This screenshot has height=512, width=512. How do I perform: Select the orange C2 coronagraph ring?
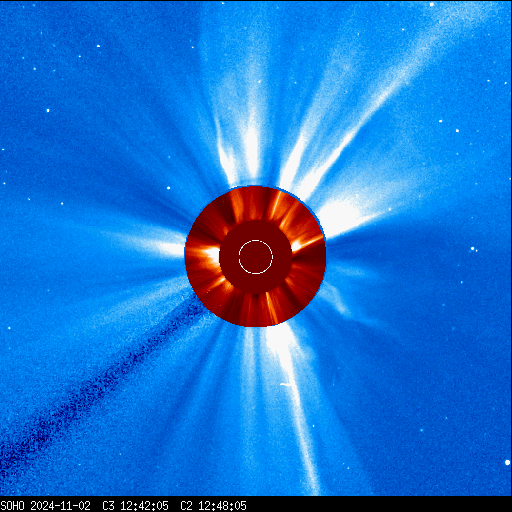(255, 256)
